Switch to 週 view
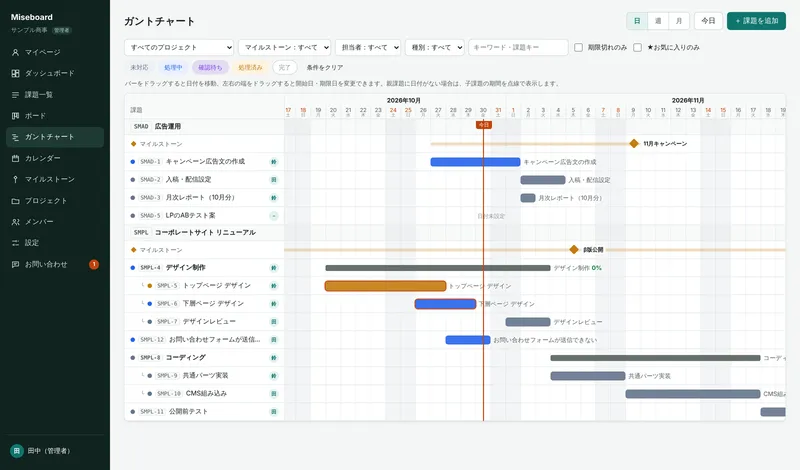The image size is (800, 470). tap(658, 21)
